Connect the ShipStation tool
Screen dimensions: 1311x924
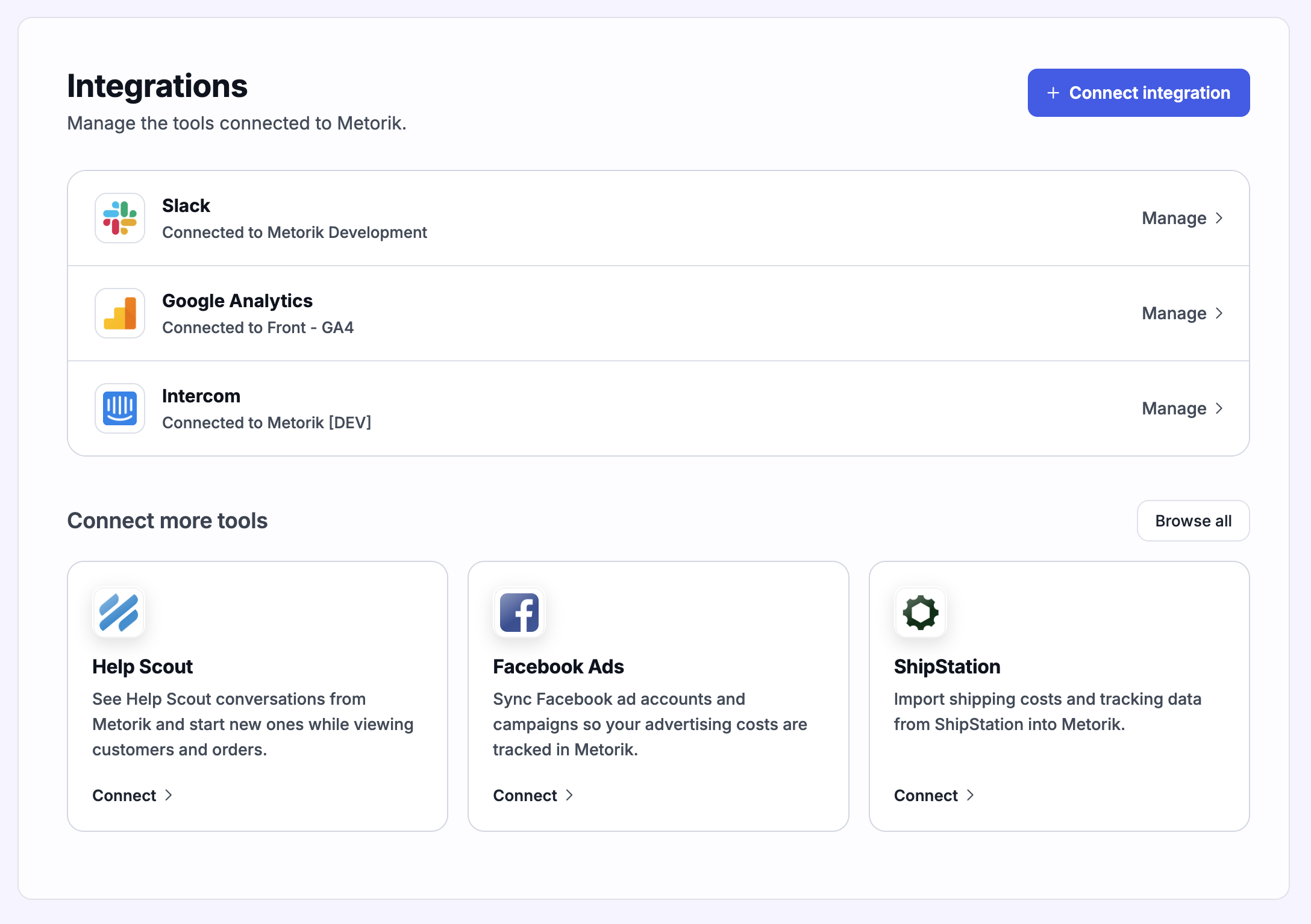coord(934,795)
